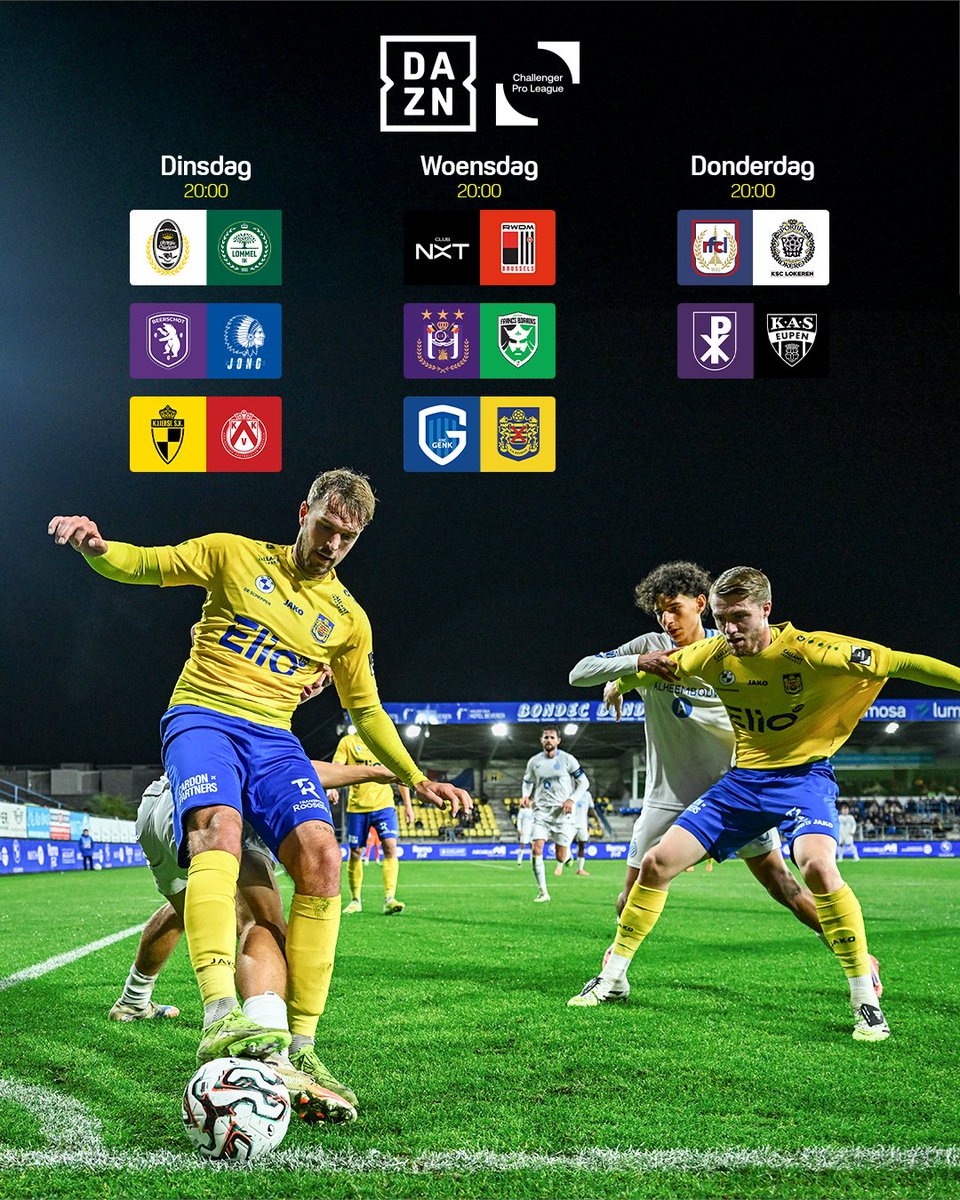
Task: Click the distant player in white near the goal
Action: click(x=551, y=810)
